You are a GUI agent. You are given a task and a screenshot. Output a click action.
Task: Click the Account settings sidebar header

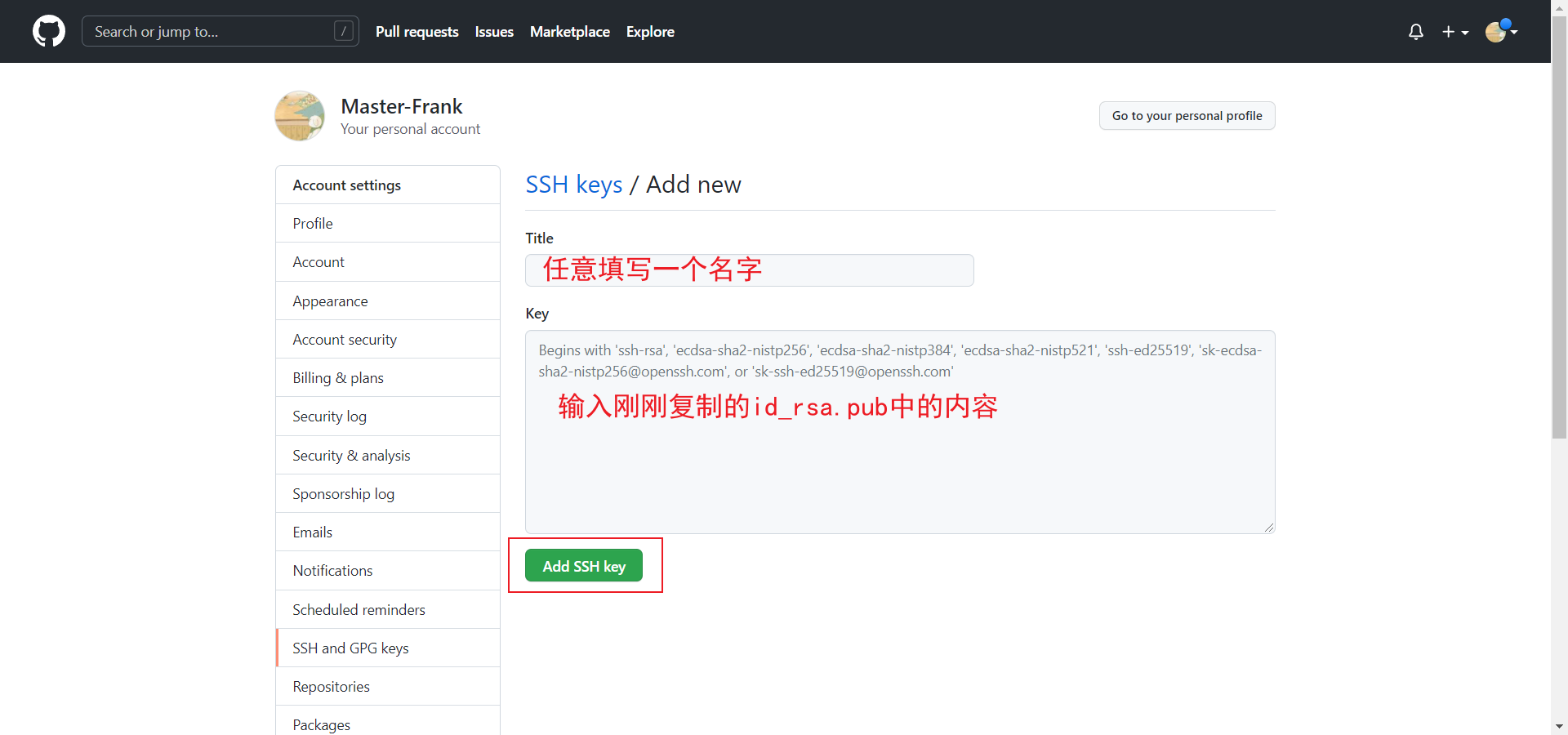388,185
